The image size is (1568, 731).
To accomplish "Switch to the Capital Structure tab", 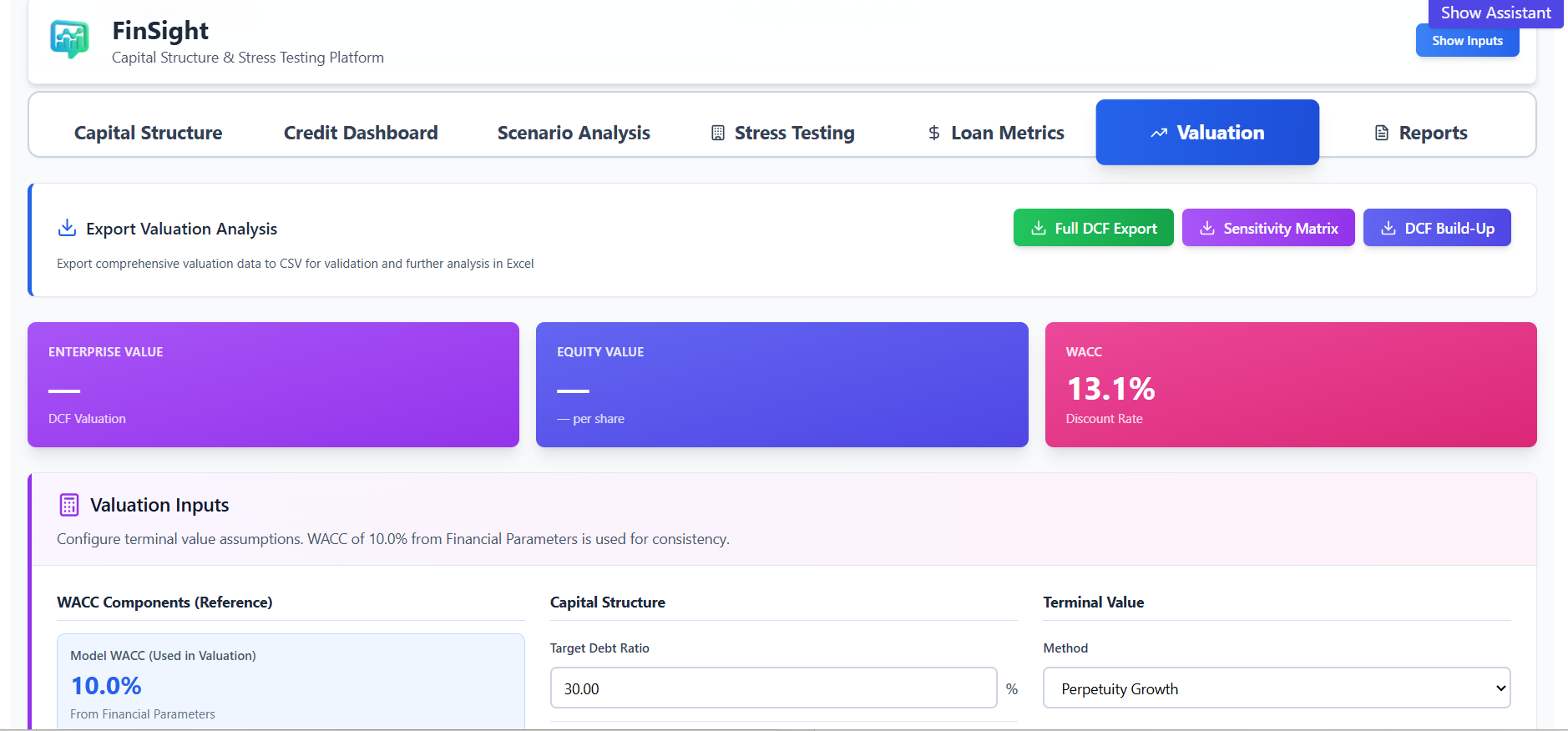I will coord(148,133).
